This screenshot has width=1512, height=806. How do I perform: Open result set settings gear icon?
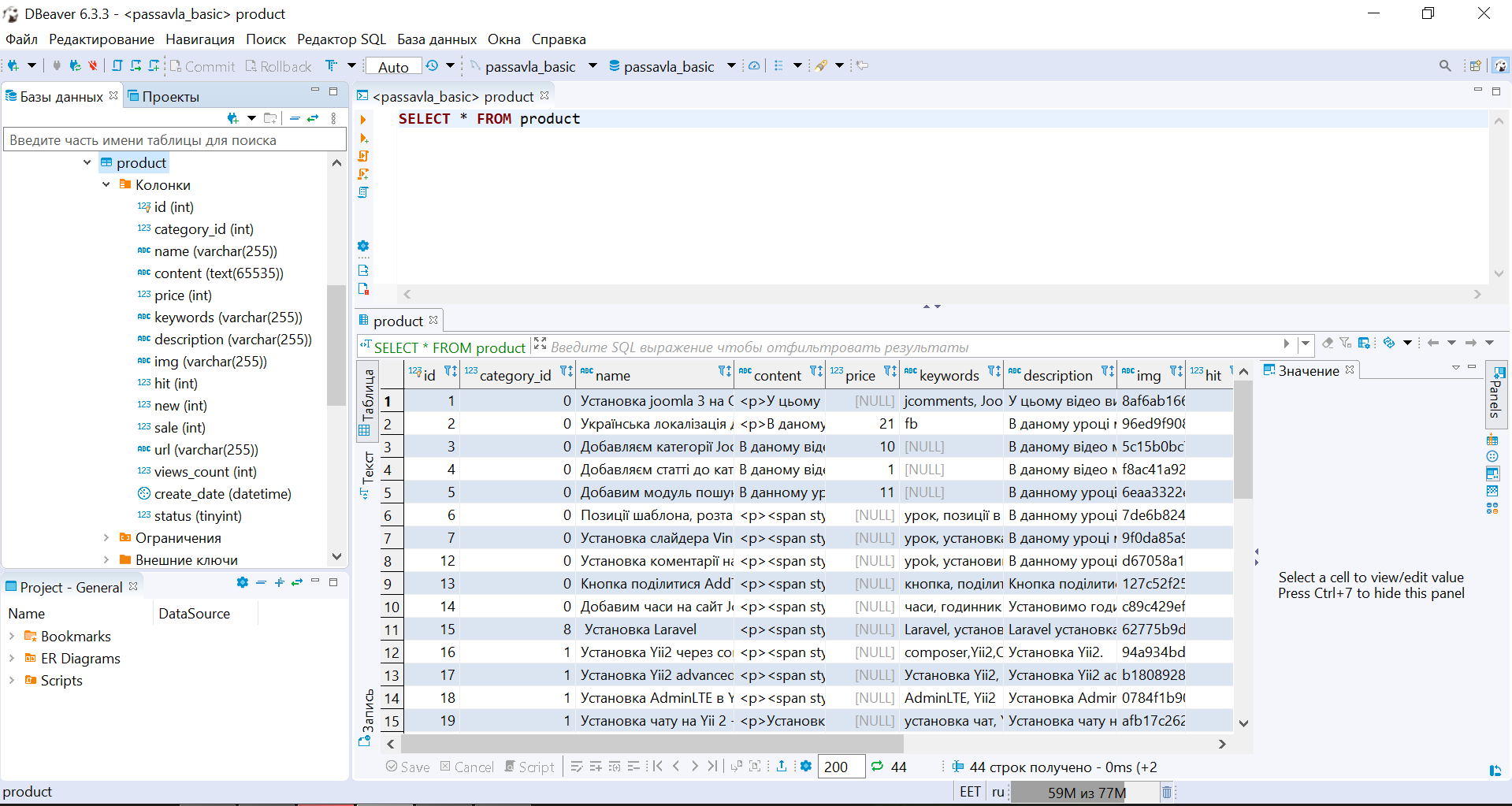coord(805,766)
